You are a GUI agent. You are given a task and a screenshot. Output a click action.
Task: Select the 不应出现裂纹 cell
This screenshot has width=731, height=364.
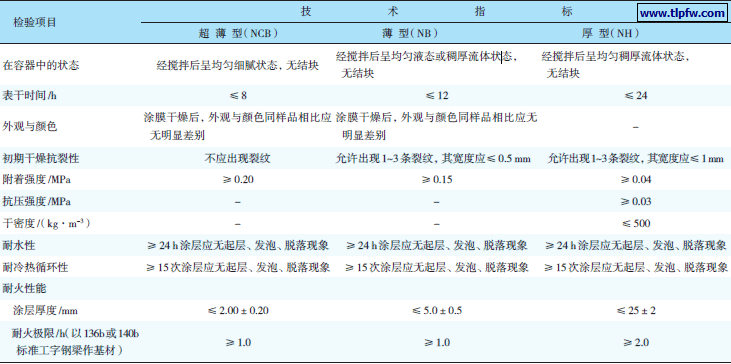(237, 158)
